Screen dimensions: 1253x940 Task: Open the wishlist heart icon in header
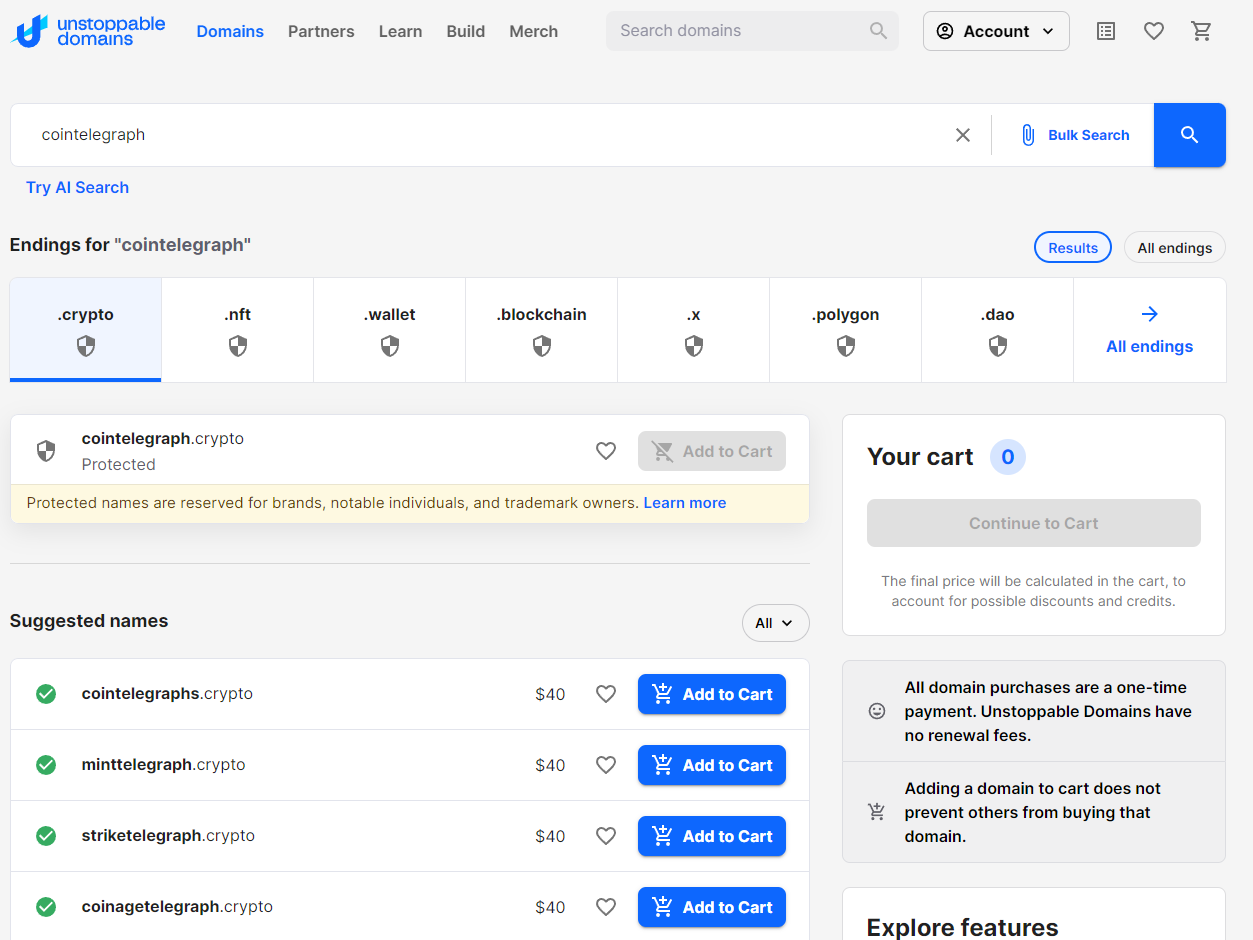(1154, 31)
